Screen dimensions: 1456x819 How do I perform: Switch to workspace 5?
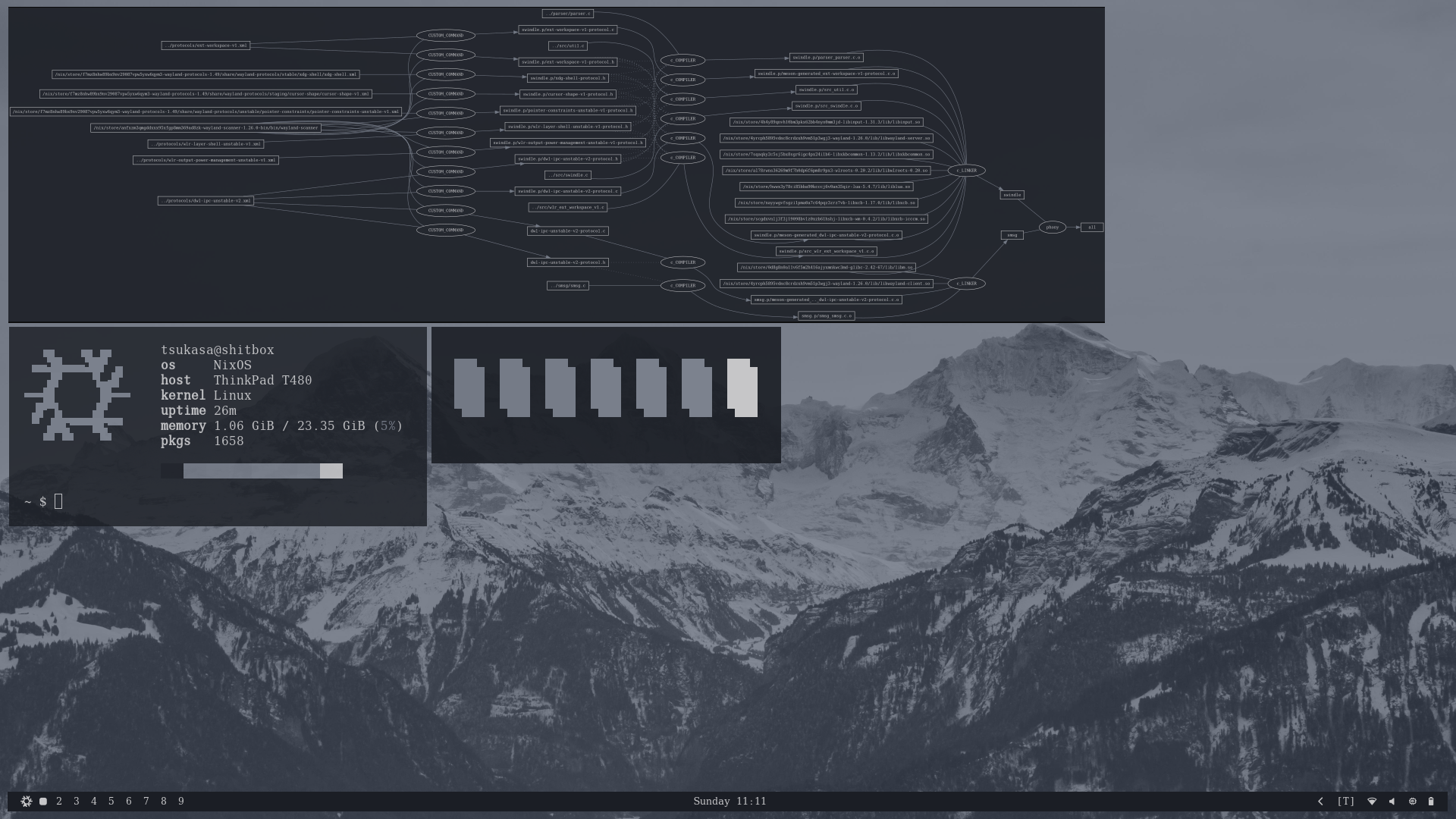coord(111,802)
